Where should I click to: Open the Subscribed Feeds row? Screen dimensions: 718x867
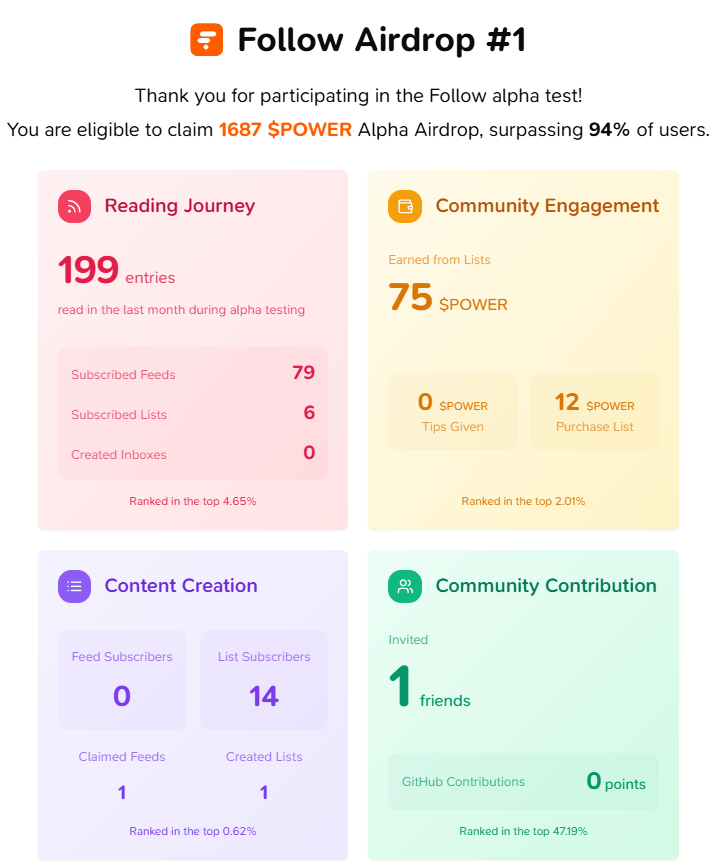[x=193, y=374]
